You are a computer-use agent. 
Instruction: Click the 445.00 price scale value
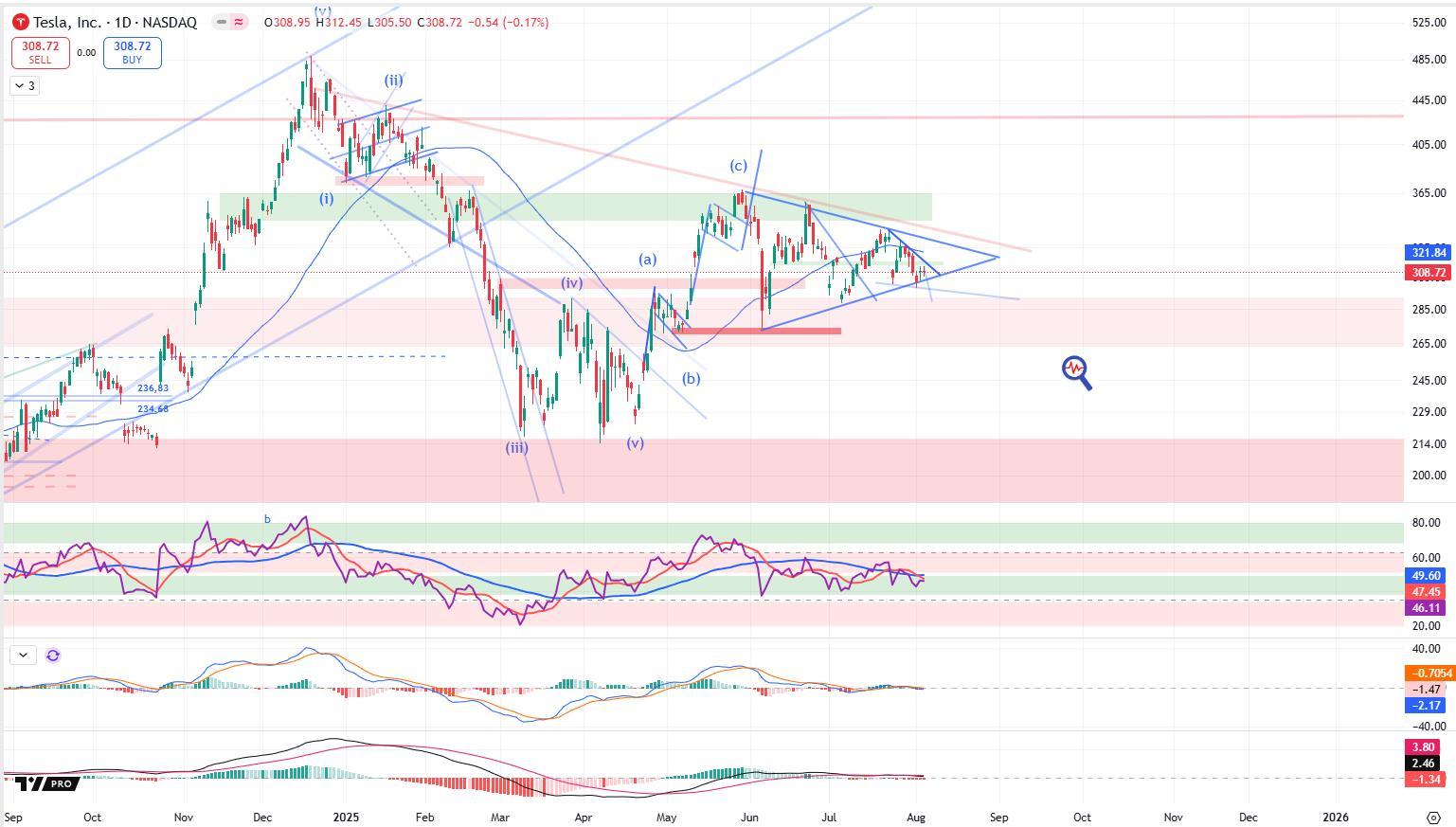1429,100
